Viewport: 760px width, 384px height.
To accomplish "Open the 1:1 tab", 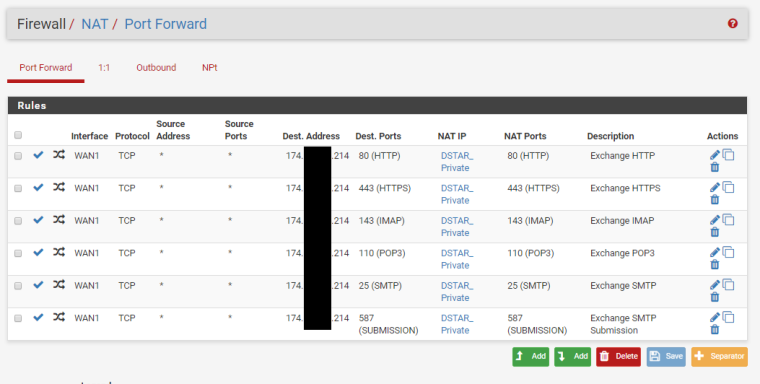I will coord(104,67).
